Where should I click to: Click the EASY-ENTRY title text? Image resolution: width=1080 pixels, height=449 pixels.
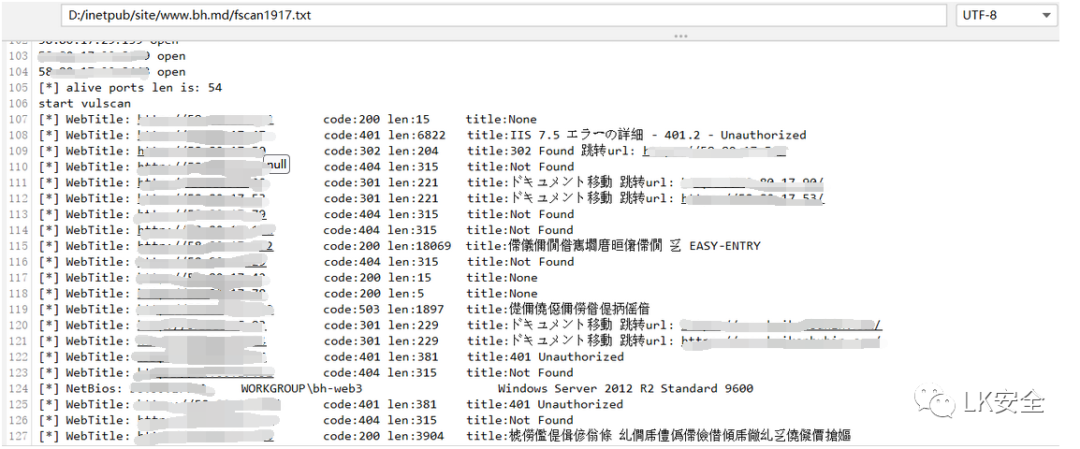(724, 246)
